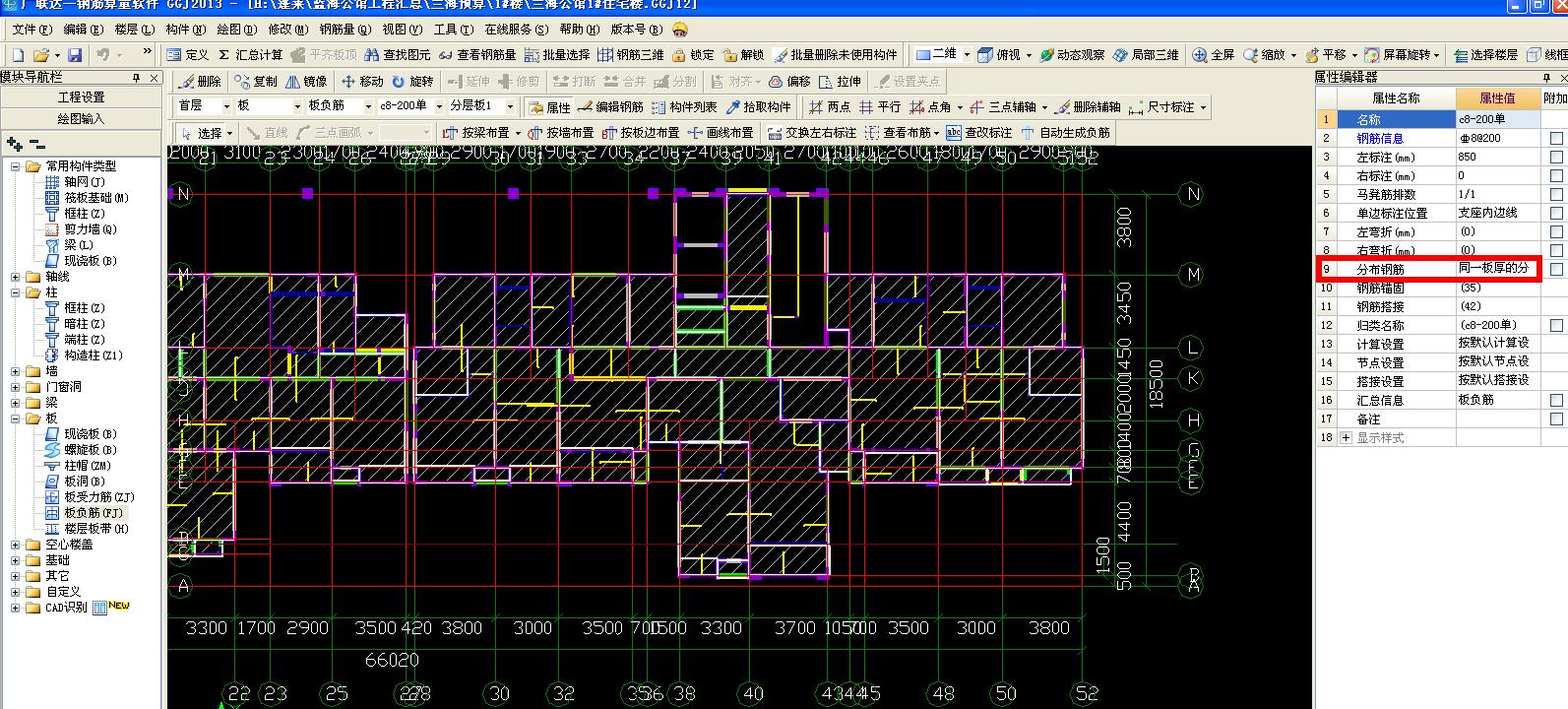Expand the 基础 tree folder
1568x709 pixels.
tap(16, 560)
